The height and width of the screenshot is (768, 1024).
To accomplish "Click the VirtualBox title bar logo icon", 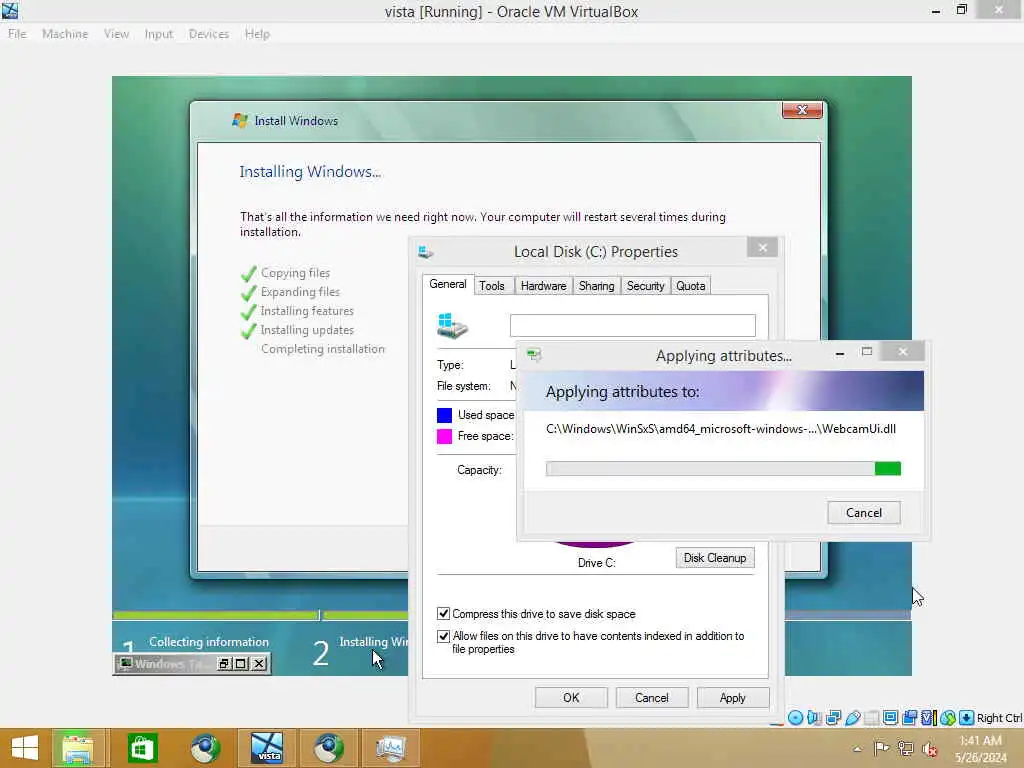I will coord(10,10).
